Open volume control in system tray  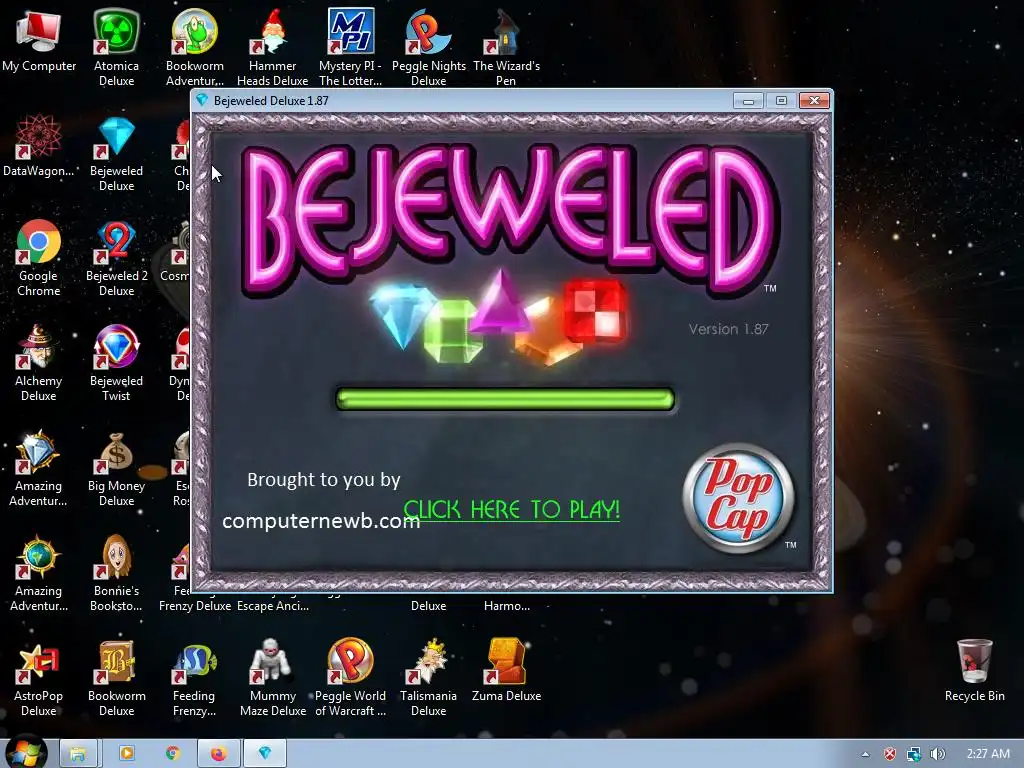(937, 754)
